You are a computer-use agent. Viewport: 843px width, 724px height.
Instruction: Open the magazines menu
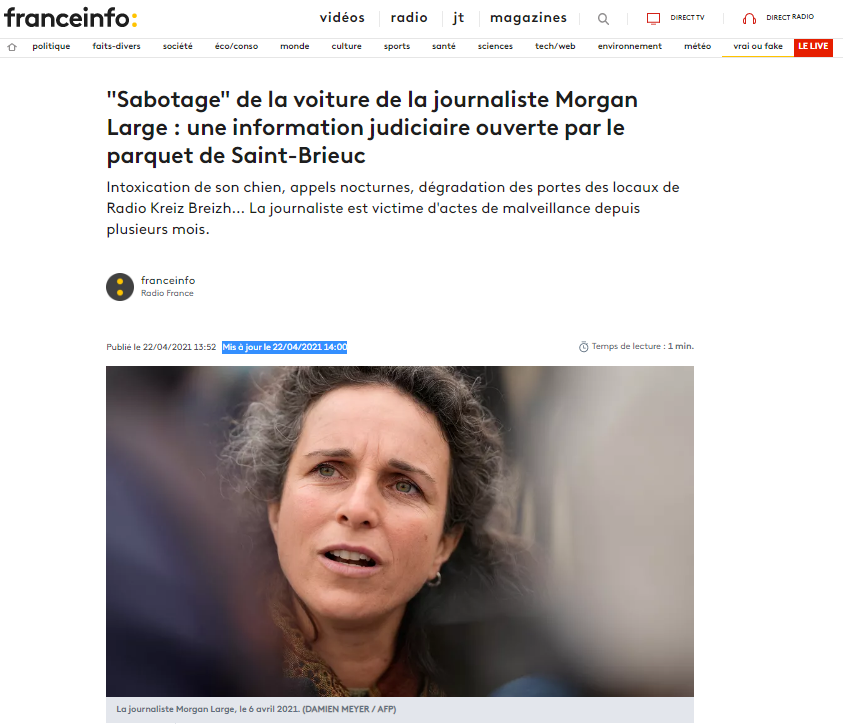pyautogui.click(x=528, y=18)
